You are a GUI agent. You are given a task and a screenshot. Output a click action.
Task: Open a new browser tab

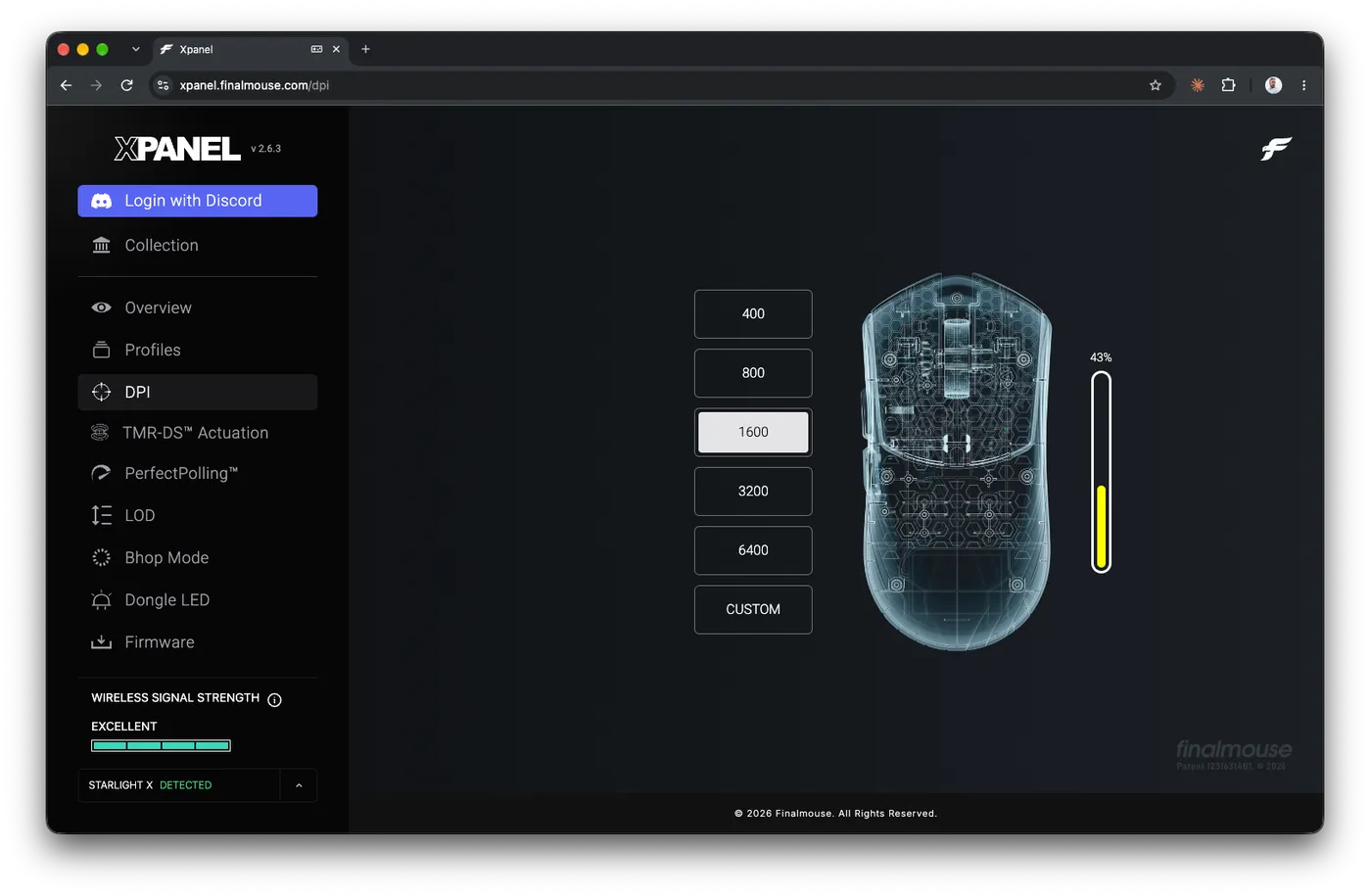coord(365,49)
